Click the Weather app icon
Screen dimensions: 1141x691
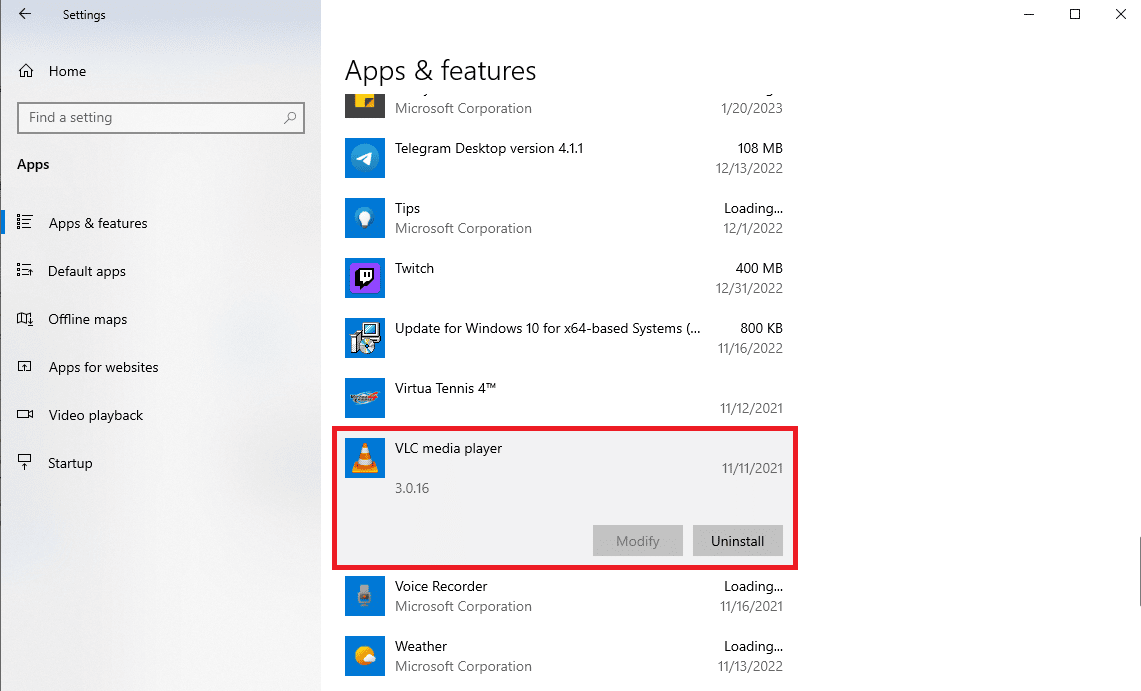click(365, 656)
